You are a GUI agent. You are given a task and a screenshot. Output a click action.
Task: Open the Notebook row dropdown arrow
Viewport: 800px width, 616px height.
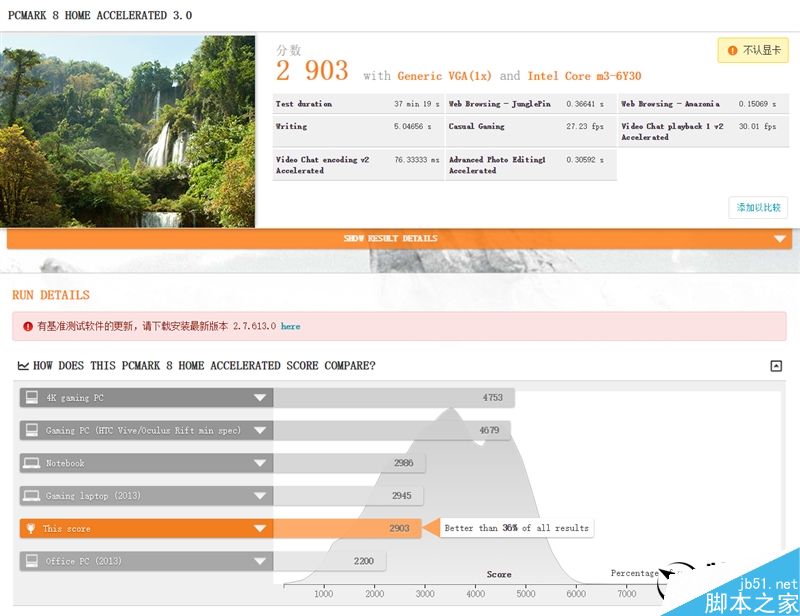pos(260,463)
